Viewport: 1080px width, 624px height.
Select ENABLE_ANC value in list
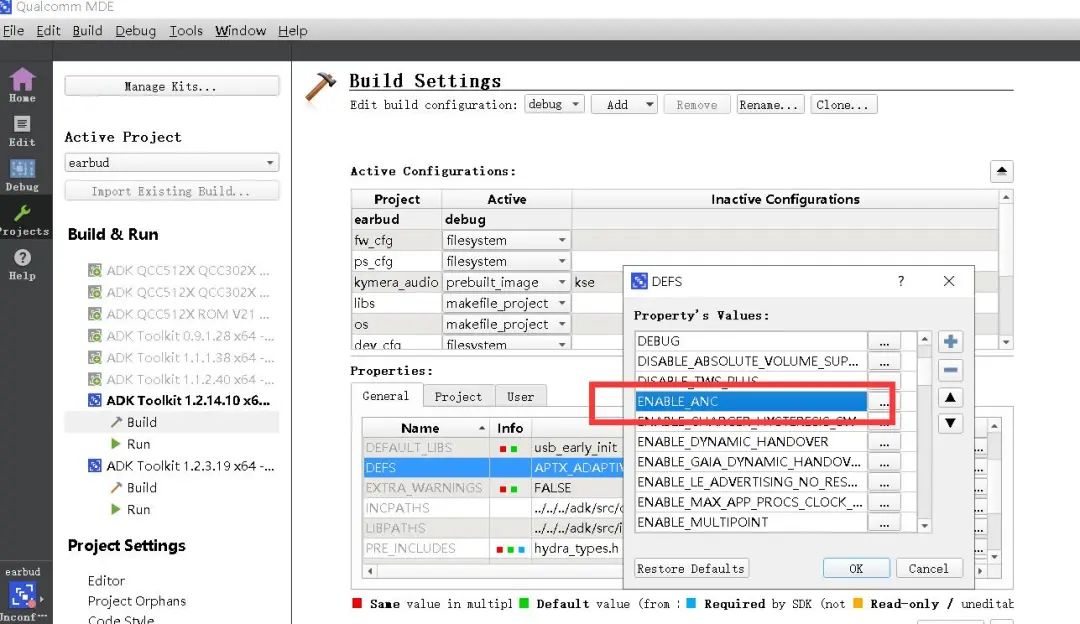pos(751,402)
